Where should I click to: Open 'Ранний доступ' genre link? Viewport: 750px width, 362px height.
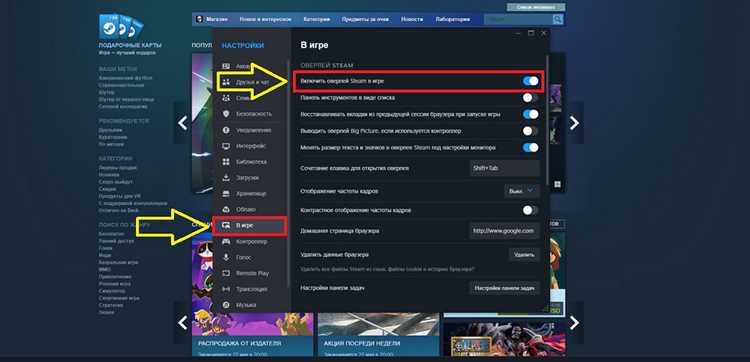(115, 241)
